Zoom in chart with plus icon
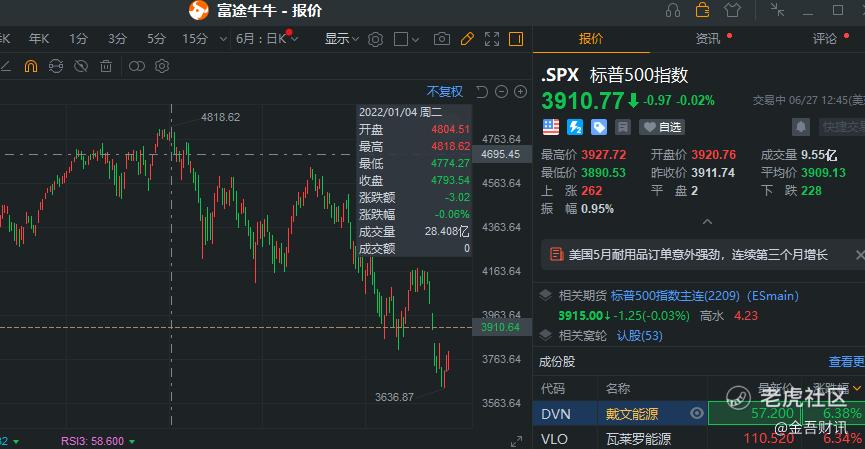 [x=520, y=92]
